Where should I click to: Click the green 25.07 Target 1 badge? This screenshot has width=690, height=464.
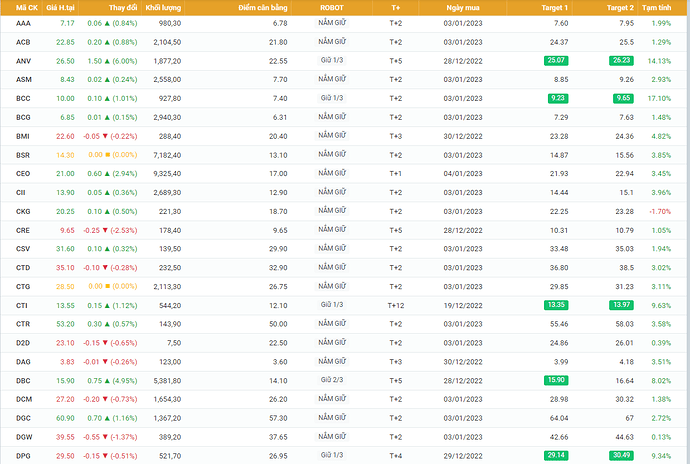click(x=552, y=60)
